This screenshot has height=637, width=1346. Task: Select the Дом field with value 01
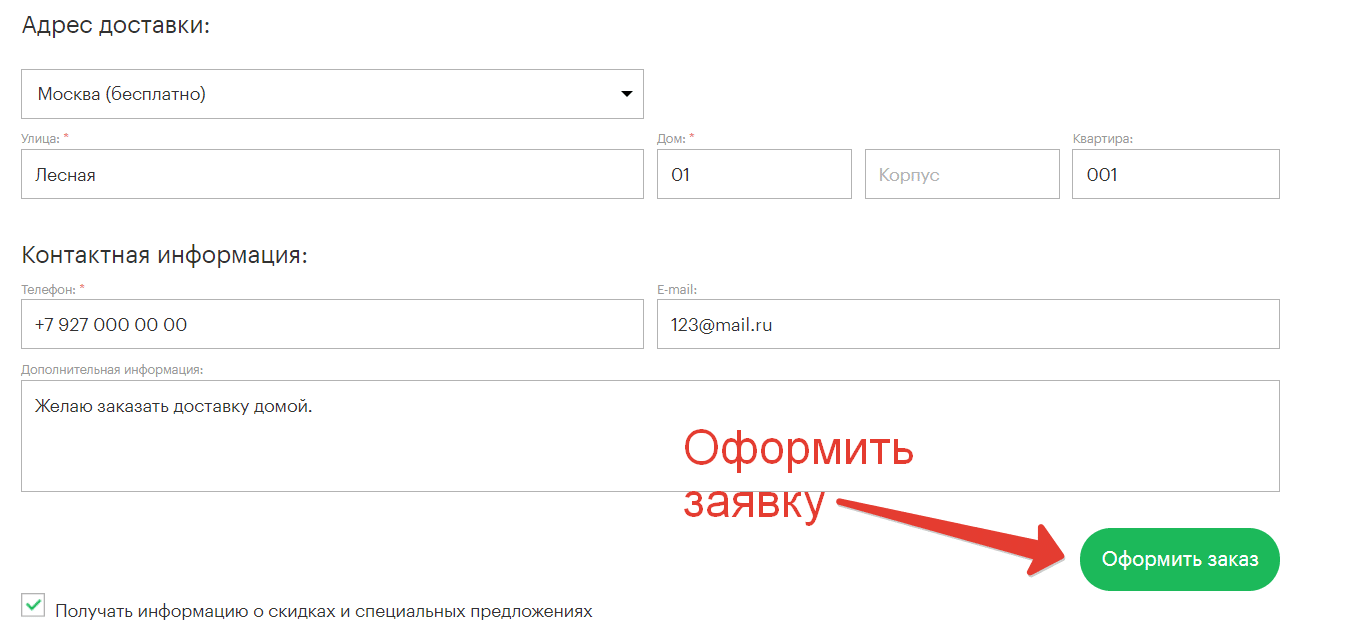[x=754, y=175]
